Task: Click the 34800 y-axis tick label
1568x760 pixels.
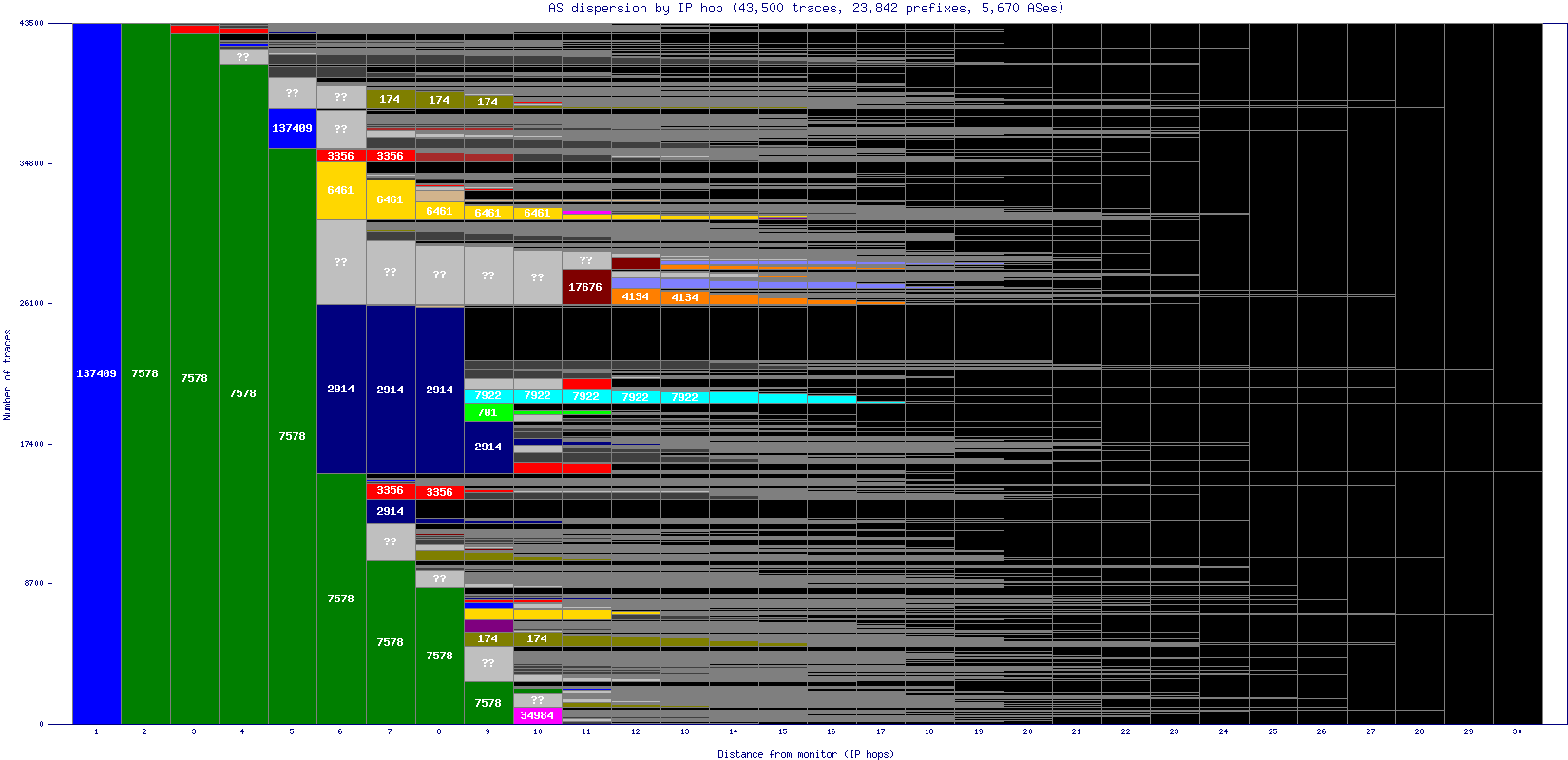Action: click(31, 163)
